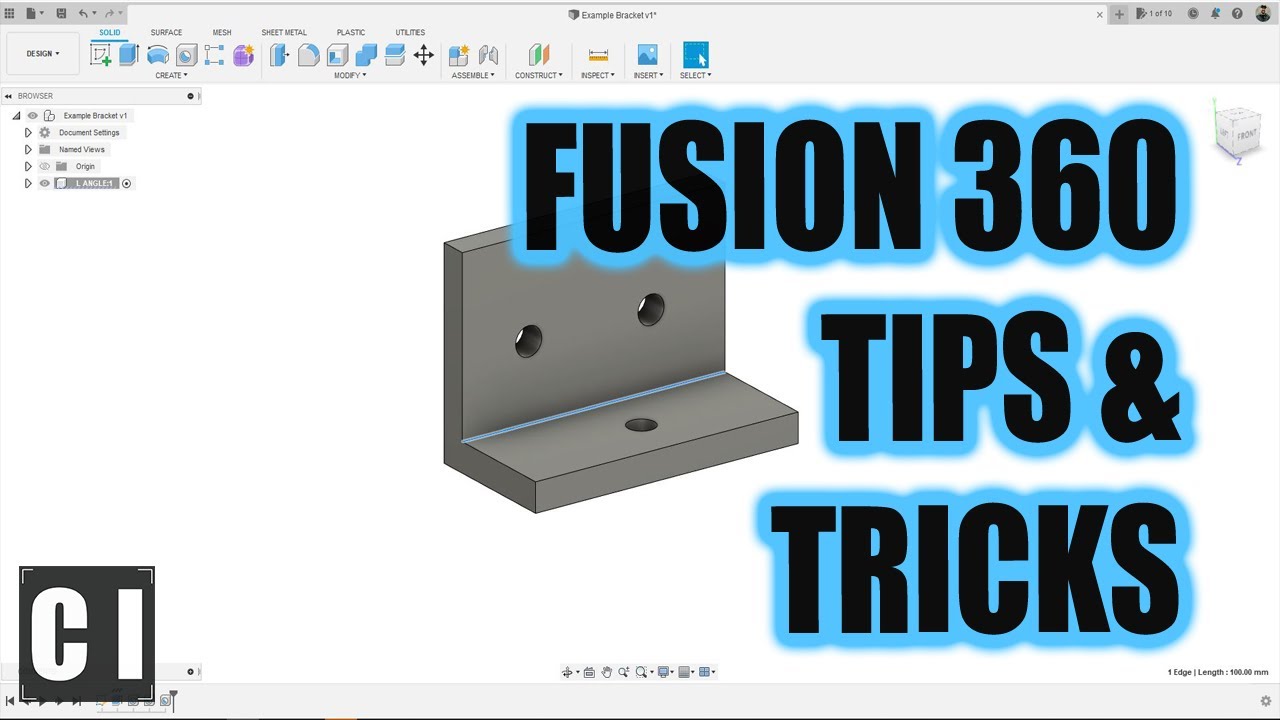1280x720 pixels.
Task: Switch to the PLASTIC tab
Action: point(351,33)
